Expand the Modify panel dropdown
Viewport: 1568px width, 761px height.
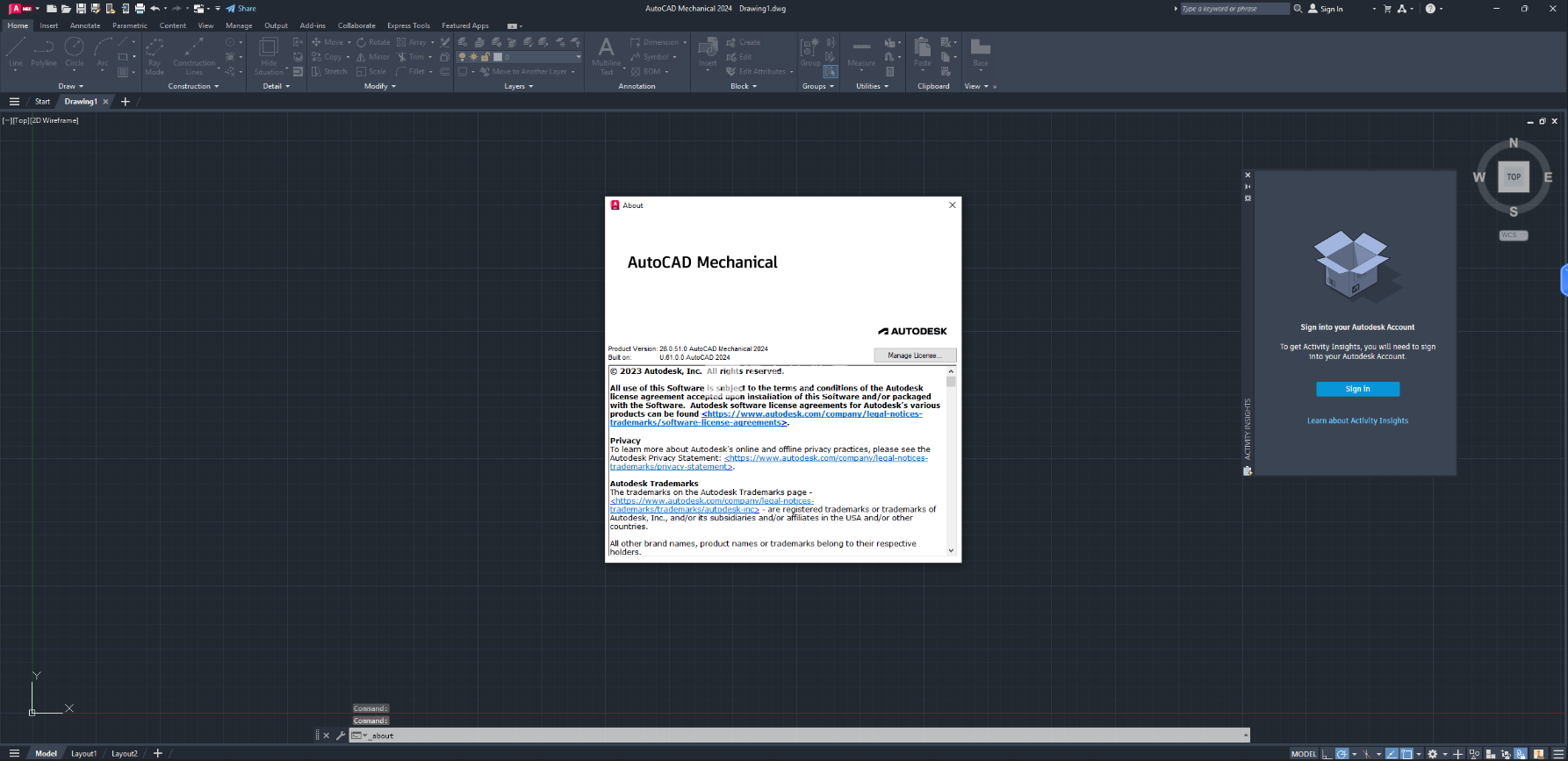[380, 86]
